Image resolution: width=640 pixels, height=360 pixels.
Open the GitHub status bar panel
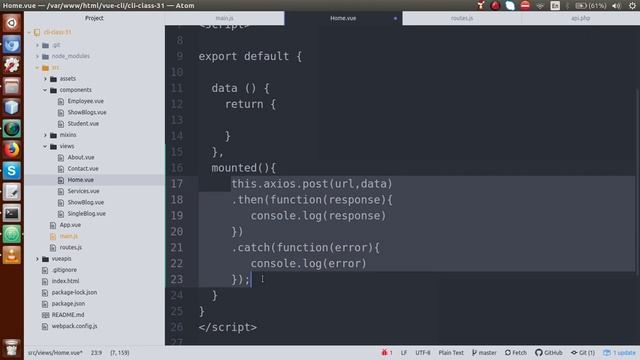coord(549,352)
